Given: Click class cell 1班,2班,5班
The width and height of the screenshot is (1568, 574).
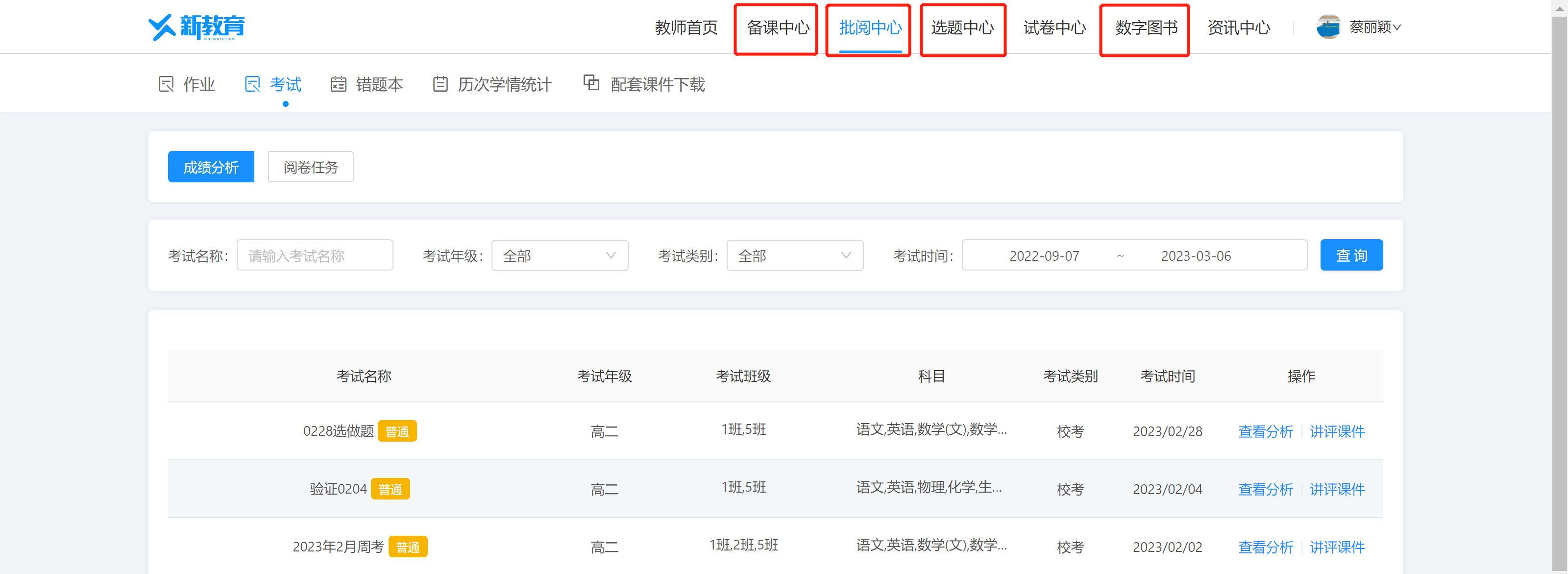Looking at the screenshot, I should [743, 546].
